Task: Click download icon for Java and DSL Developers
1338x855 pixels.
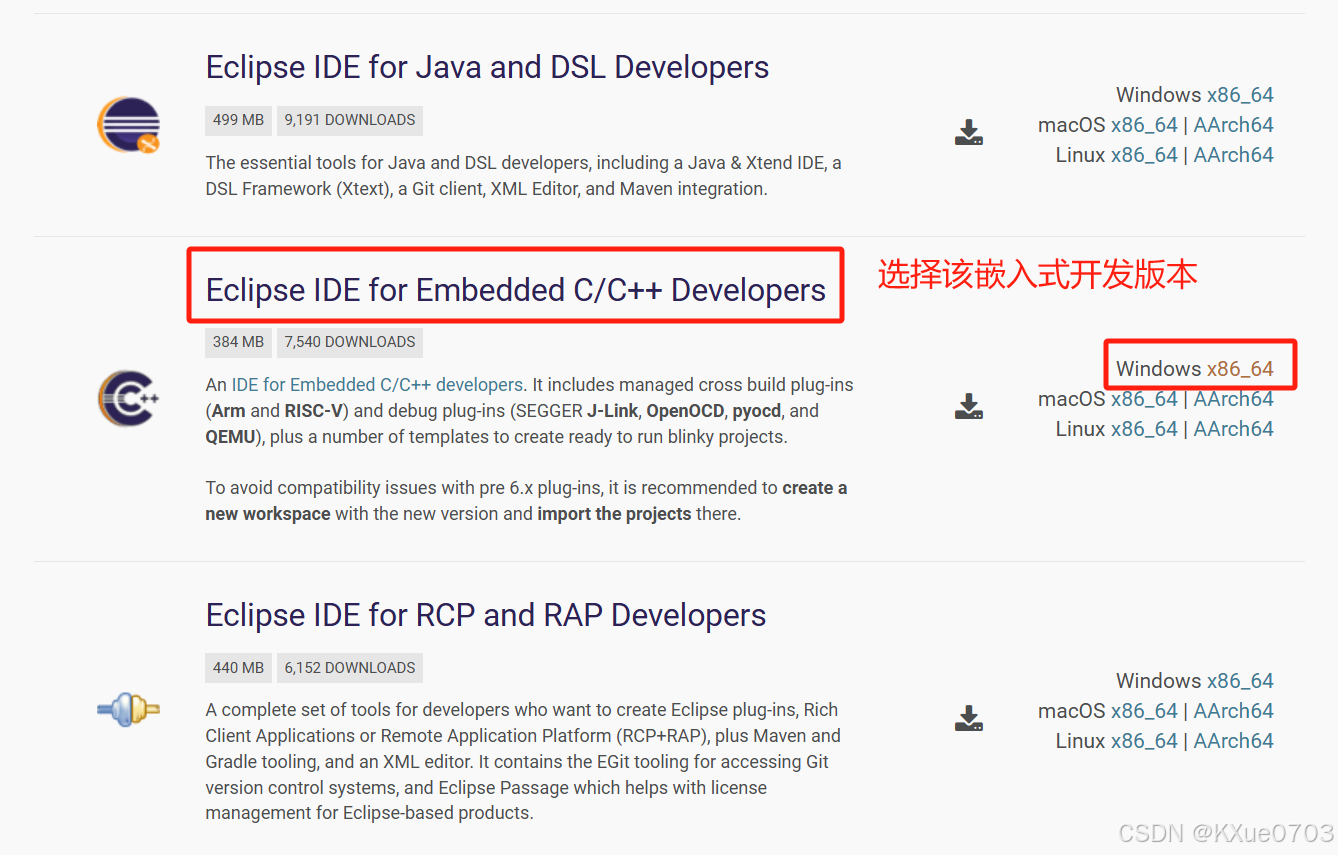Action: click(x=968, y=133)
